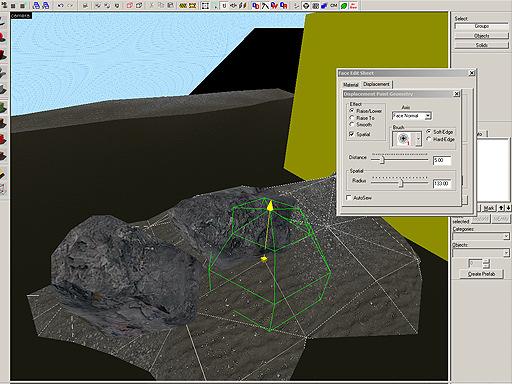
Task: Toggle the dashed-rectangle select-by-handles icon
Action: tap(205, 5)
